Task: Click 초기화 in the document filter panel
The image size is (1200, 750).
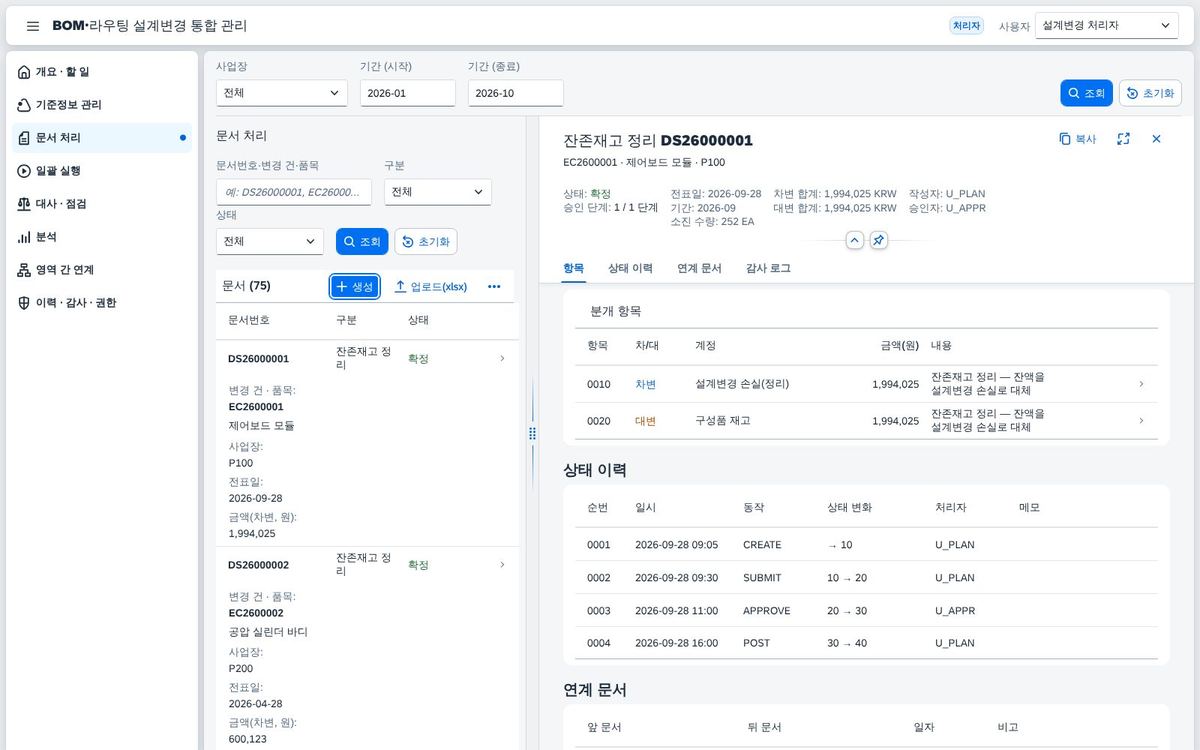Action: tap(425, 241)
